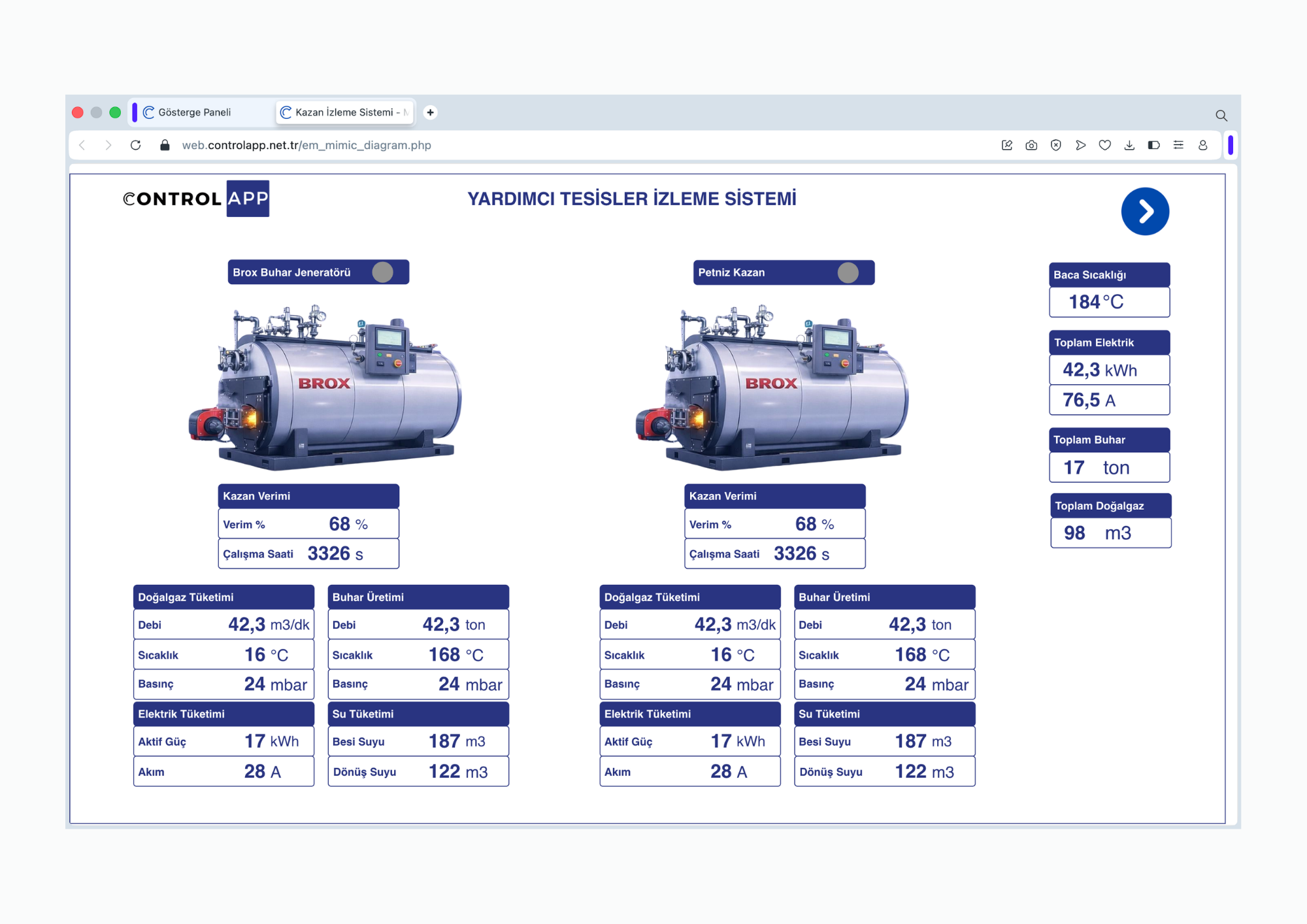This screenshot has height=924, width=1307.
Task: Select the Kazan İzleme Sistemi tab
Action: (345, 112)
